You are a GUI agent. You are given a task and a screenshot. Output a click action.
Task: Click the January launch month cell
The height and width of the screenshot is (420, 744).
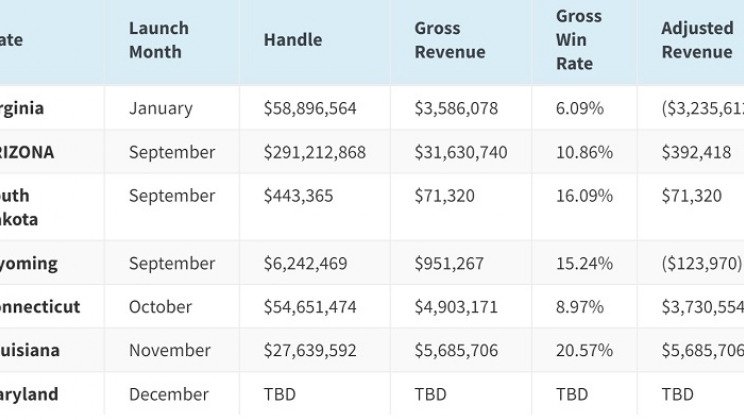tap(161, 108)
